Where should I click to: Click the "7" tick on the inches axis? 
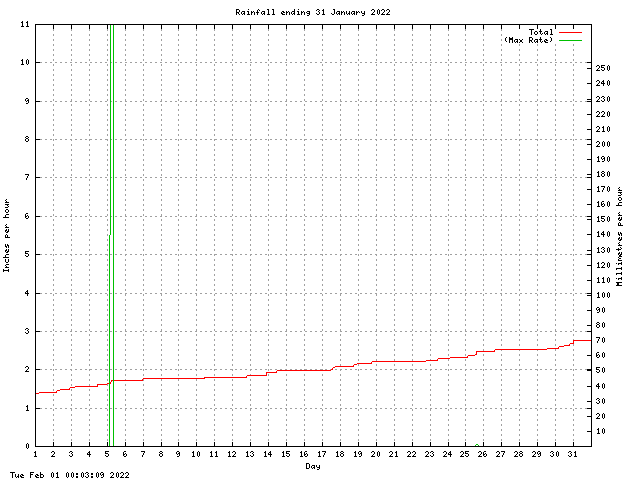[x=27, y=178]
